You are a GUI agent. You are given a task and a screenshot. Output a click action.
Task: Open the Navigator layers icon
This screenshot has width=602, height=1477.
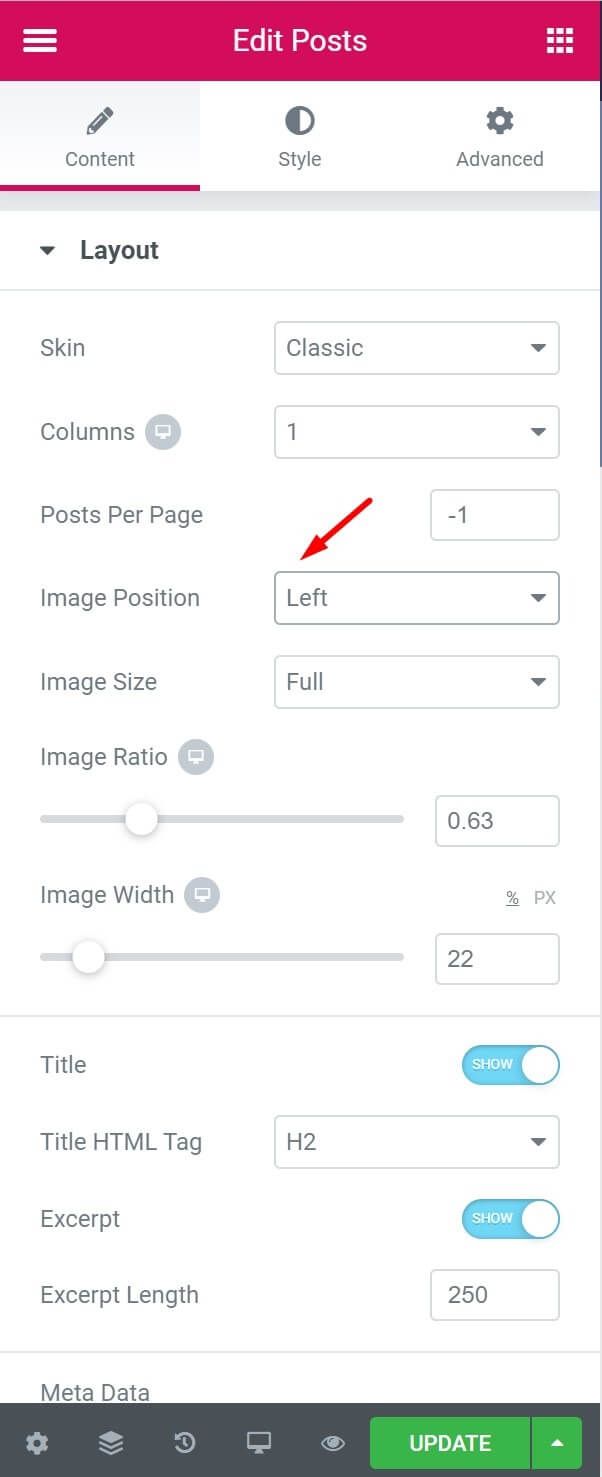point(110,1443)
